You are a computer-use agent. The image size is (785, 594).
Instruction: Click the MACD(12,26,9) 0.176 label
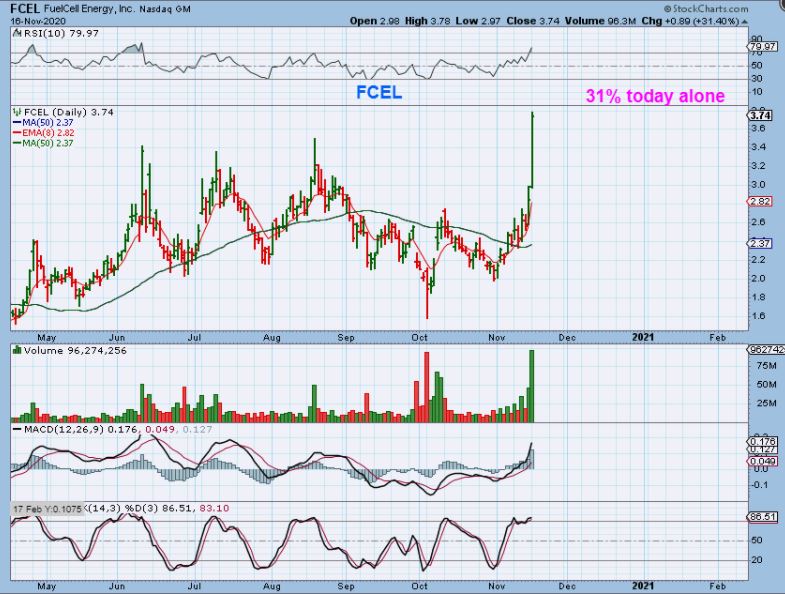(80, 430)
